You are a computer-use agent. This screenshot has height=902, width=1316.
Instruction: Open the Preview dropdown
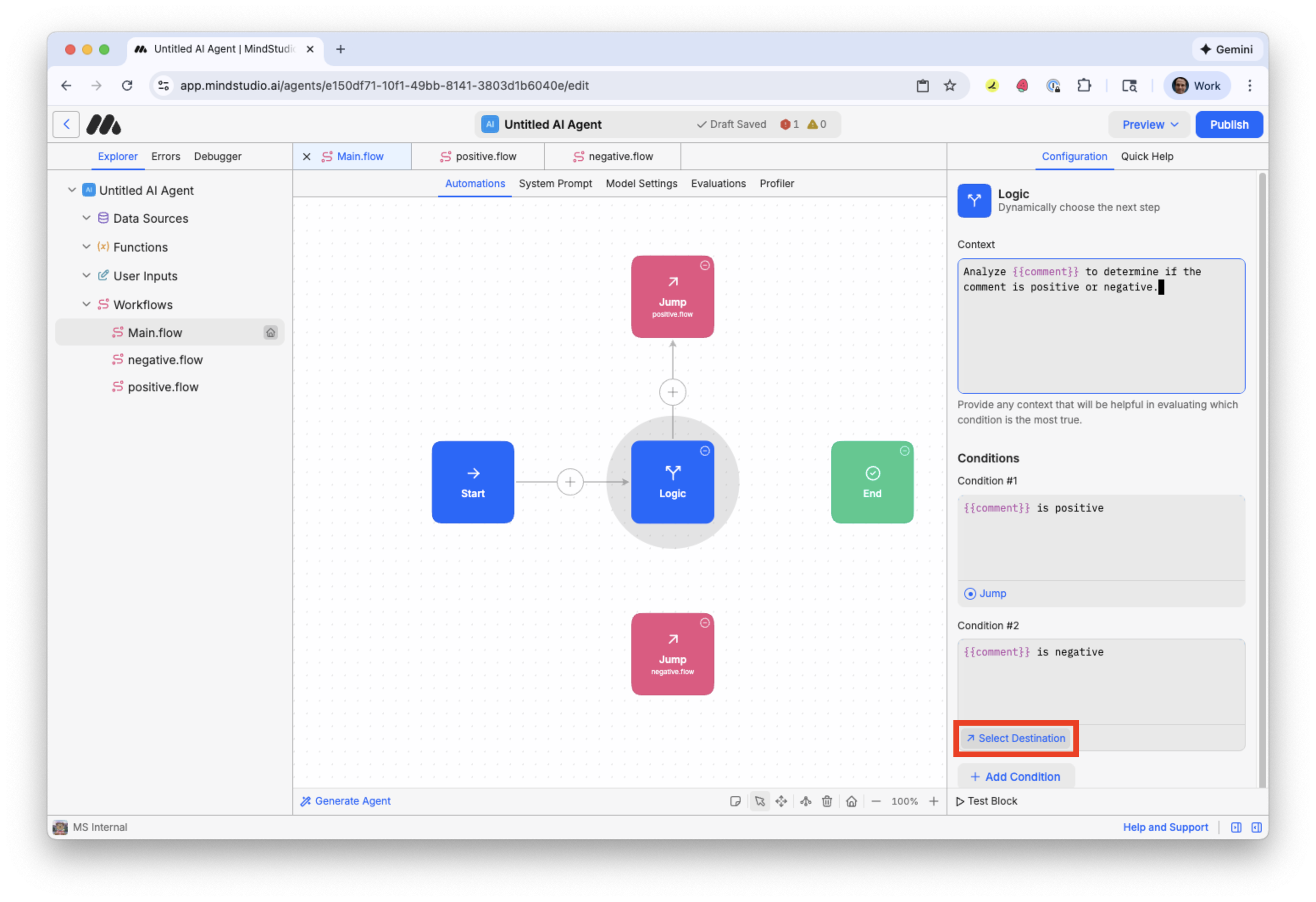pos(1149,125)
